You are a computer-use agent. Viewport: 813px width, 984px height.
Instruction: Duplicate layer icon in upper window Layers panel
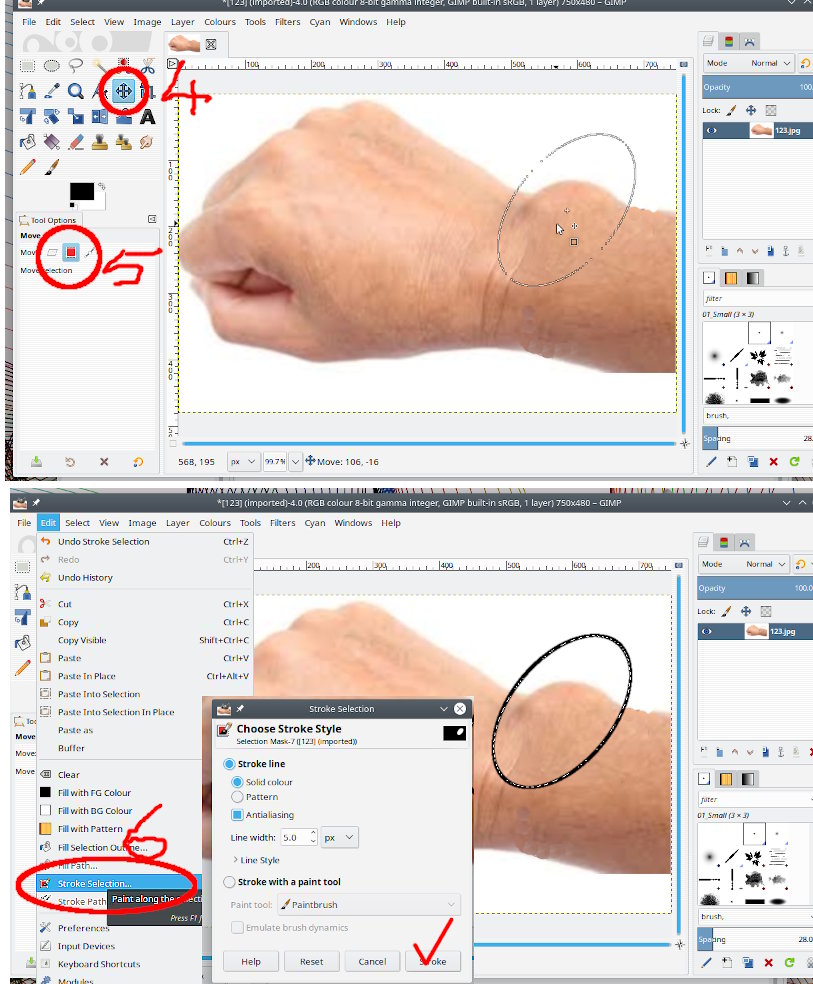pyautogui.click(x=770, y=251)
